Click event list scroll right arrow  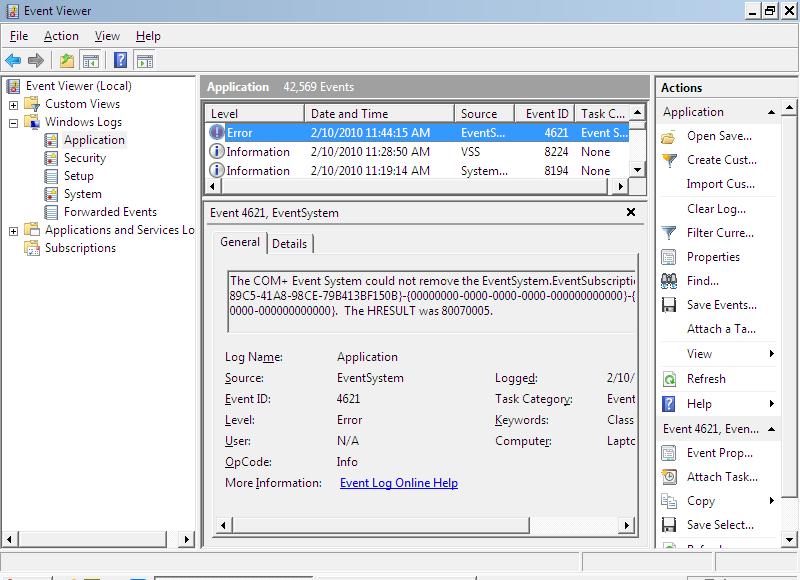coord(620,186)
